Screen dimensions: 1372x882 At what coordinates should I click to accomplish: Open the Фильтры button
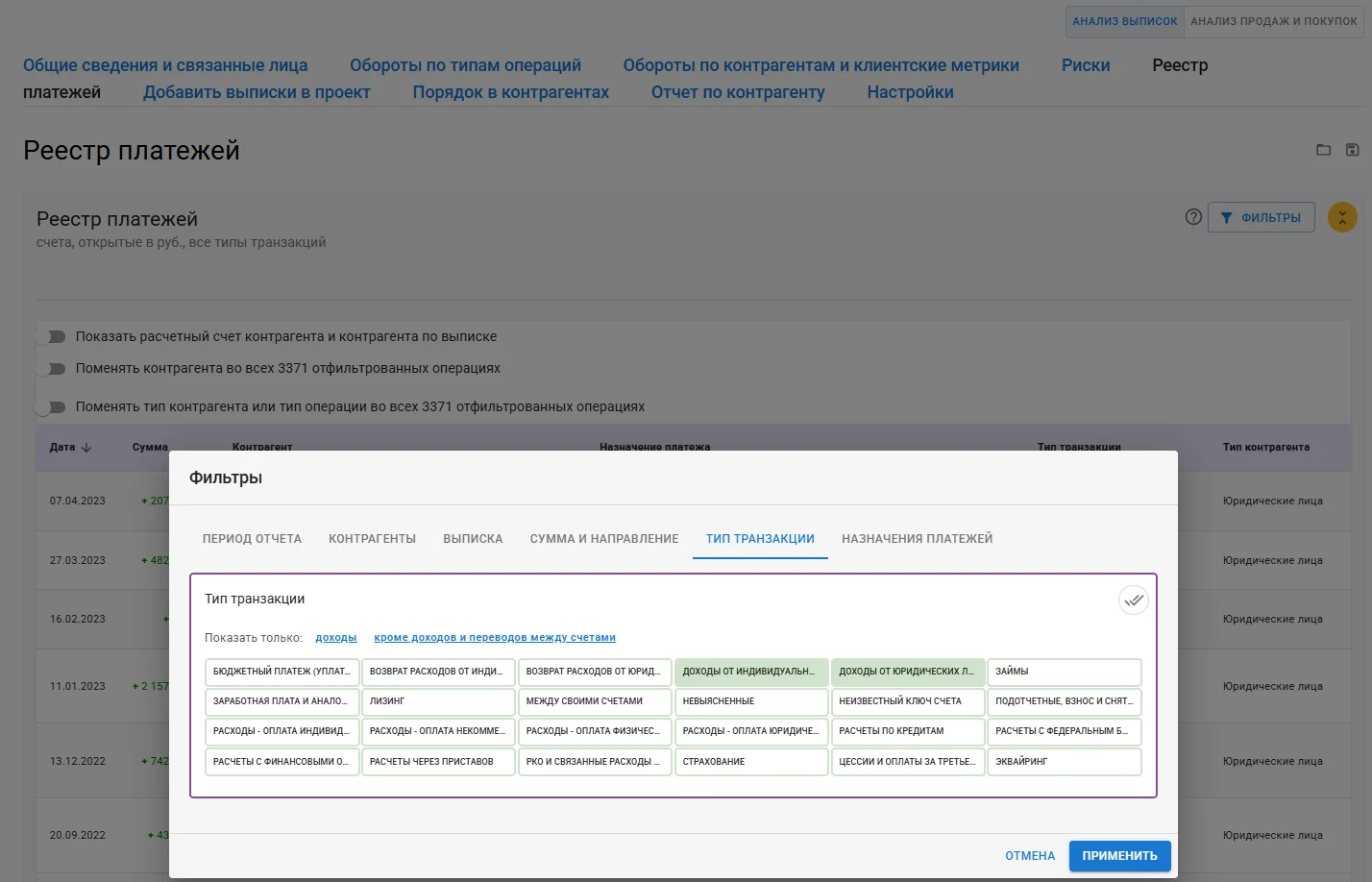1261,218
